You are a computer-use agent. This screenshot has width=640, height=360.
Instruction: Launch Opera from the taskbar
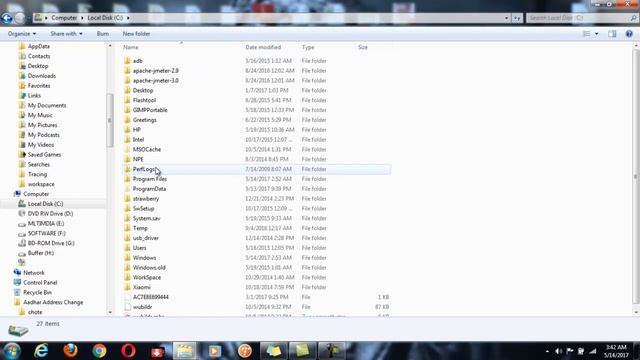128,351
